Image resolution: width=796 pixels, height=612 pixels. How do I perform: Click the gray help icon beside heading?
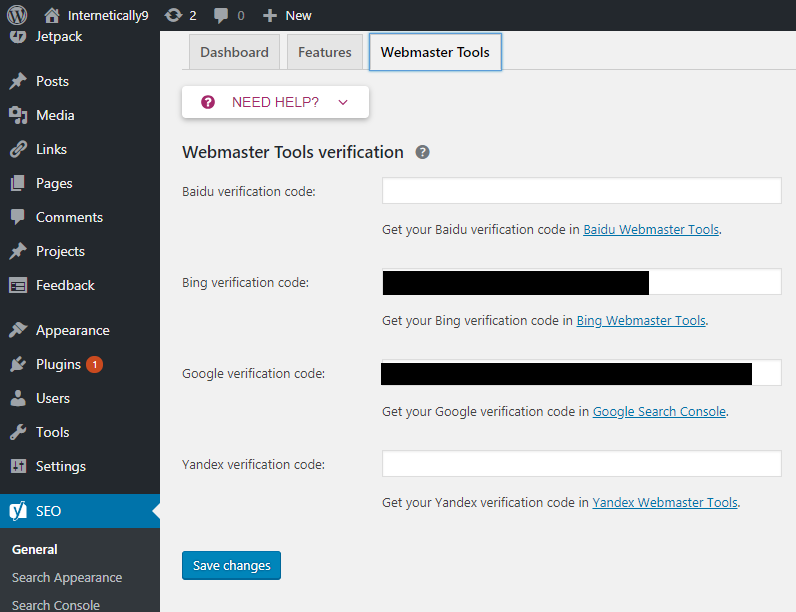tap(422, 152)
